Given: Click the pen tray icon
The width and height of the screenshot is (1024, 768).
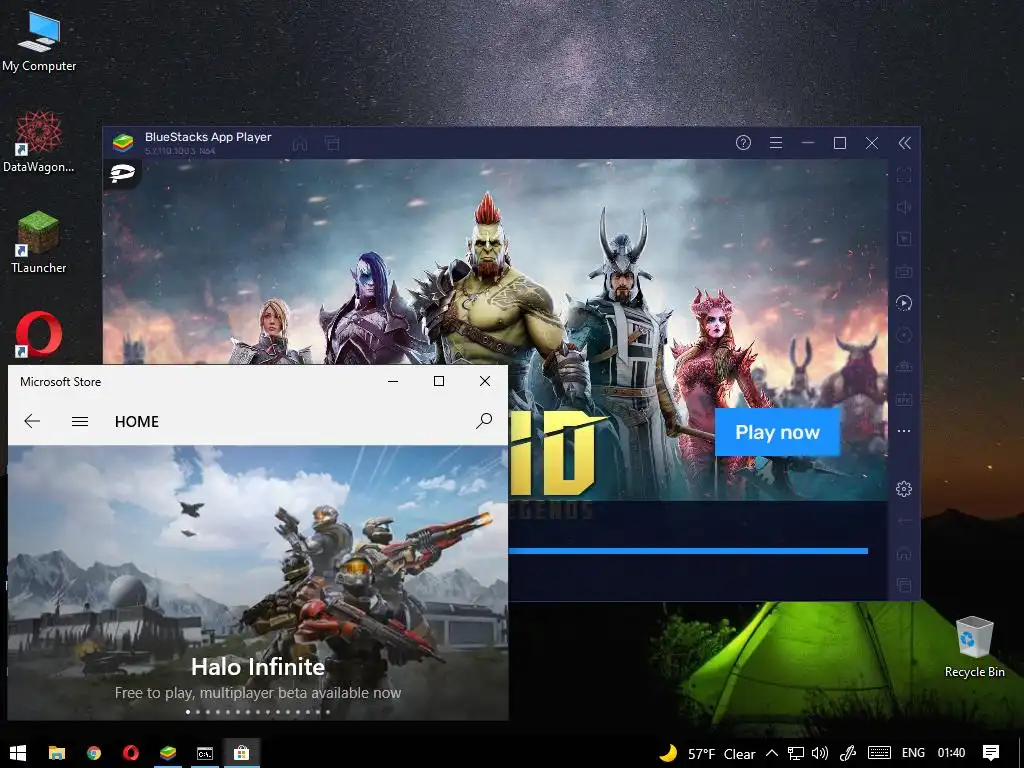Looking at the screenshot, I should pos(848,754).
